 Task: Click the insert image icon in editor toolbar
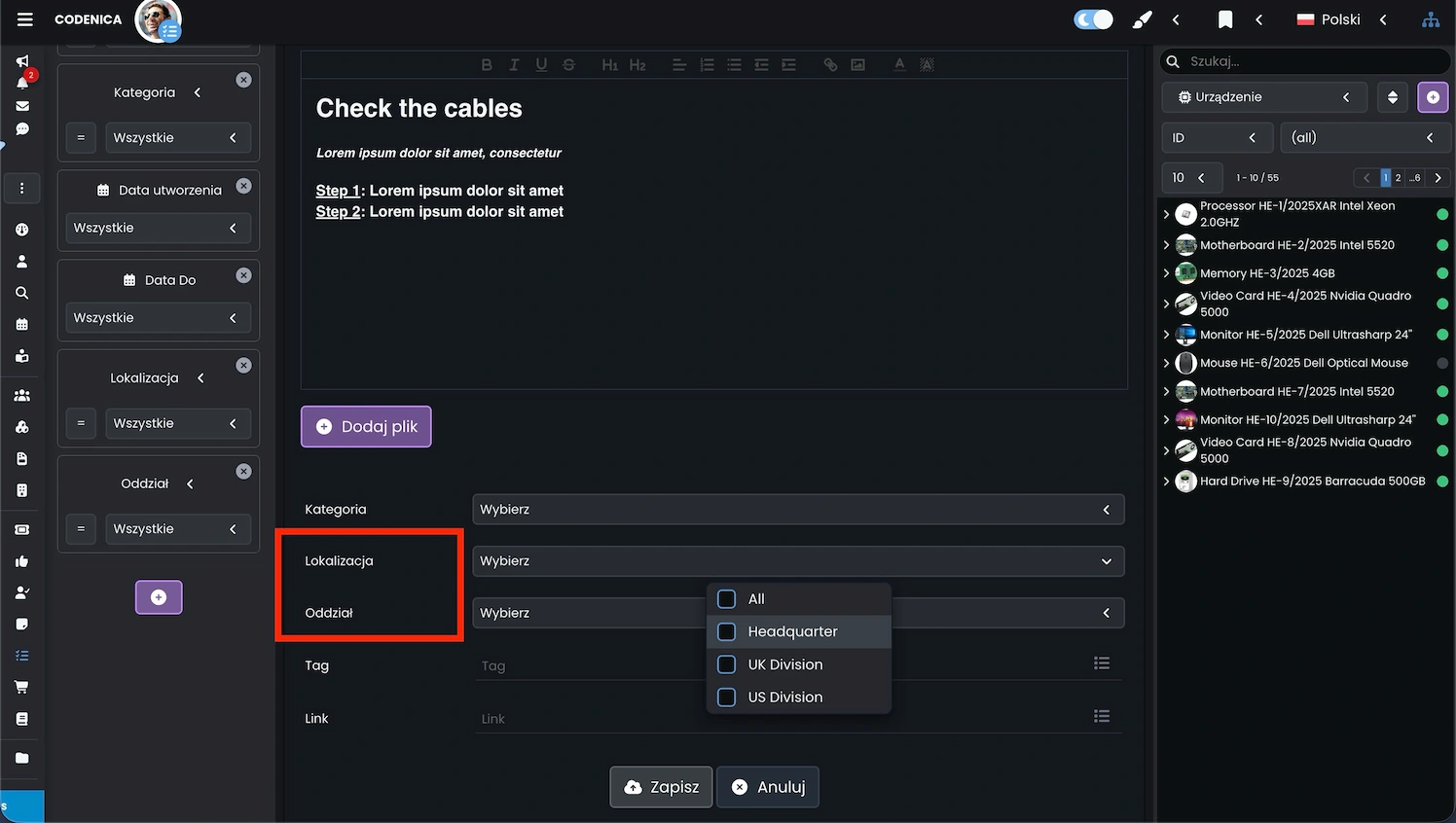point(857,65)
